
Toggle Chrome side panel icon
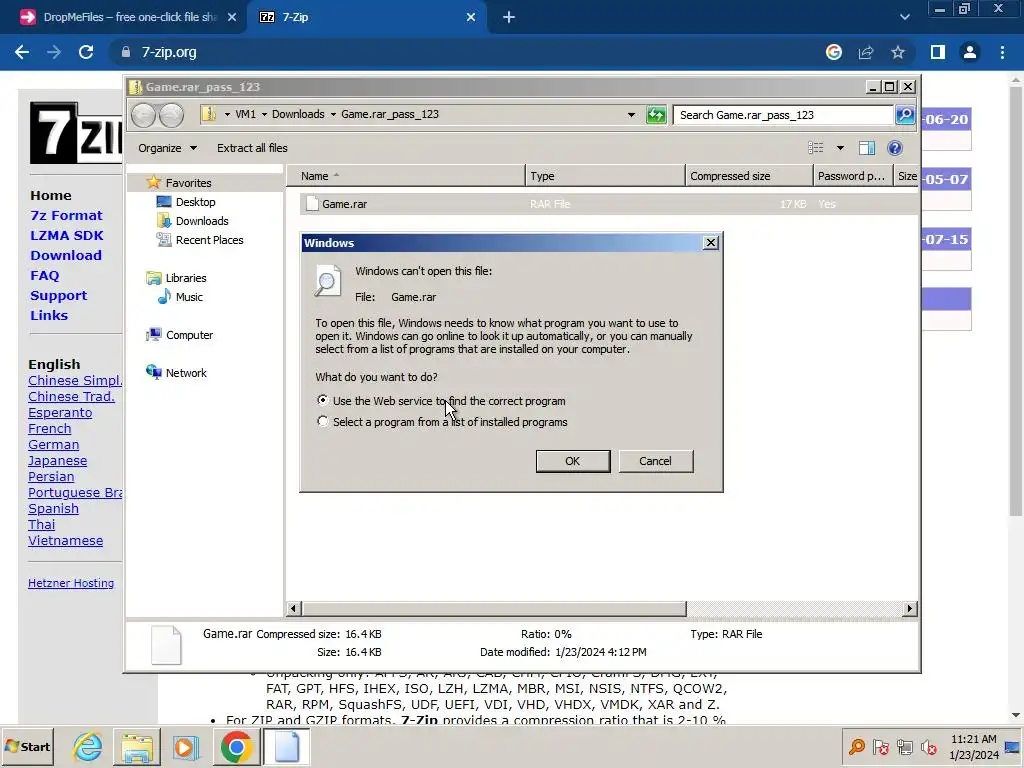938,52
